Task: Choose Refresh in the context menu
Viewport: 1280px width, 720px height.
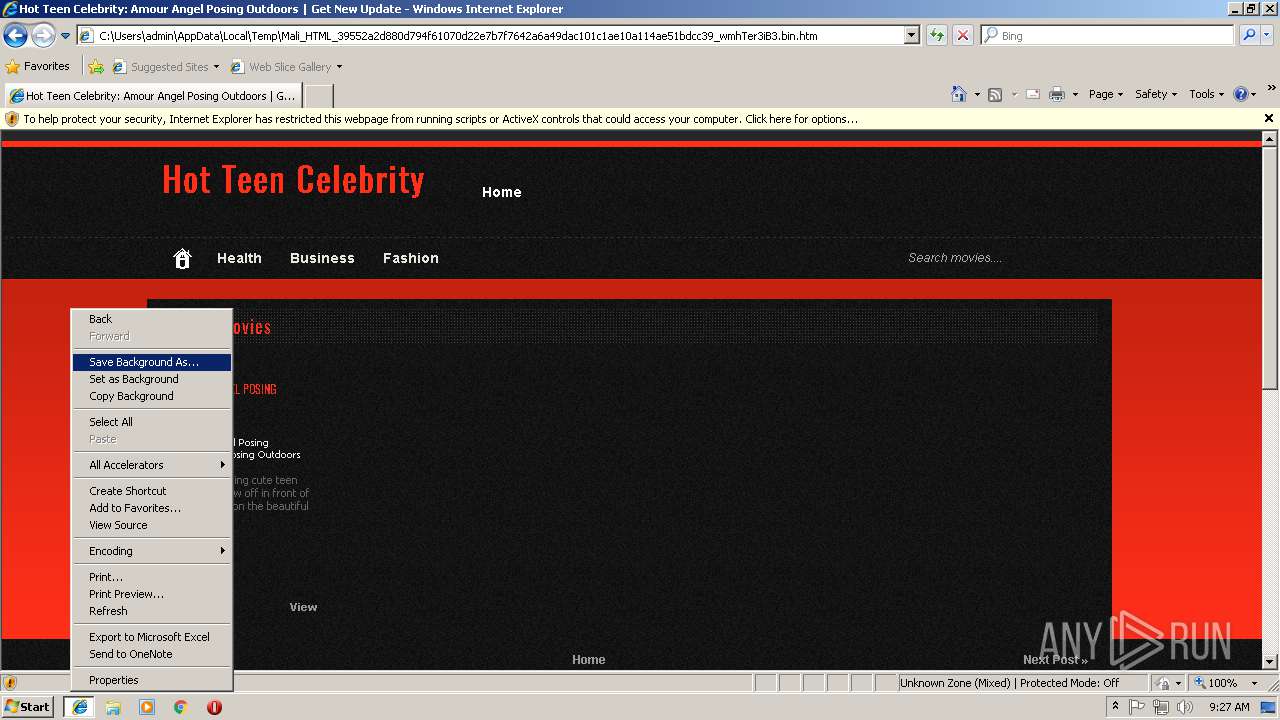Action: (x=152, y=611)
